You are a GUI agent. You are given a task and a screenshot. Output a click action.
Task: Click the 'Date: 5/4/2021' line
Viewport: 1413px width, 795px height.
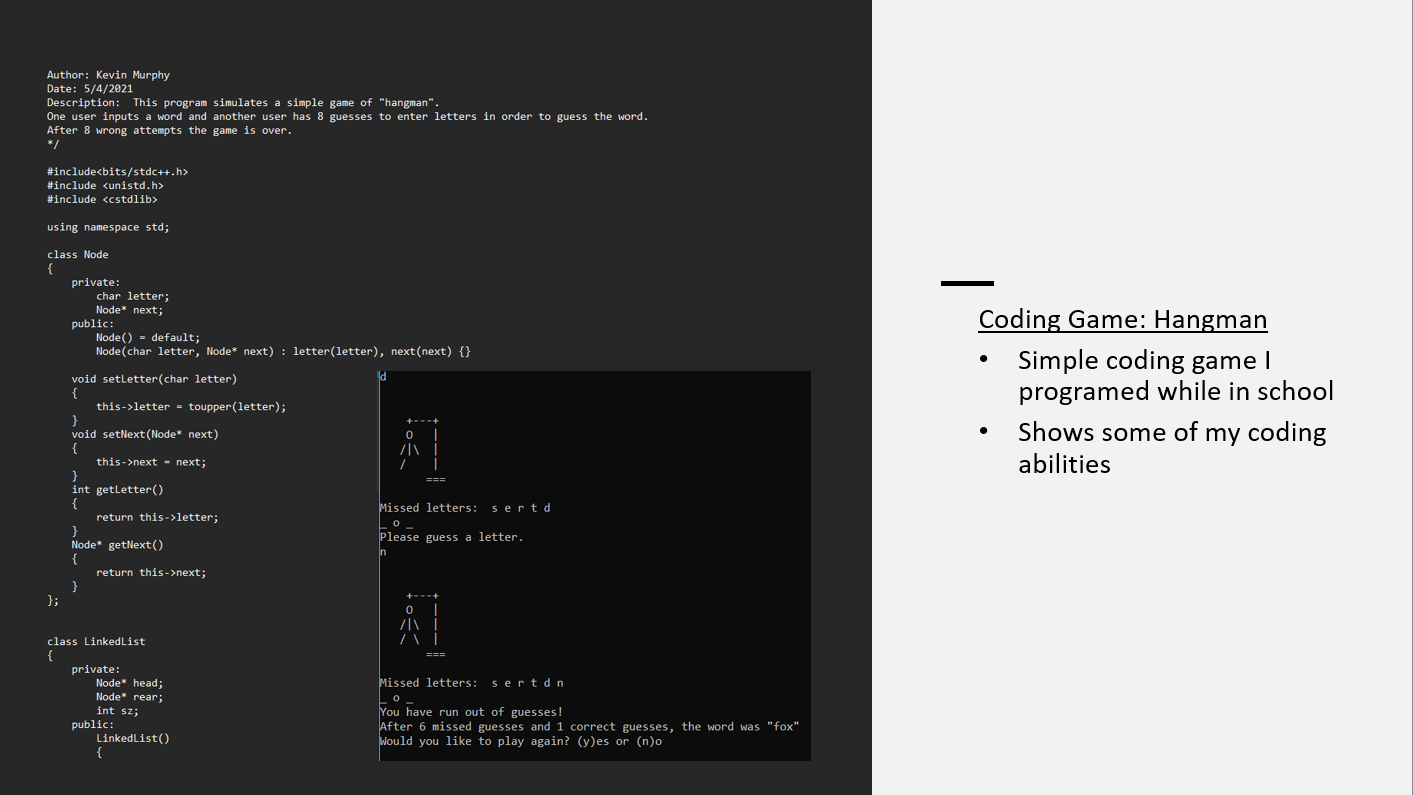(x=90, y=89)
